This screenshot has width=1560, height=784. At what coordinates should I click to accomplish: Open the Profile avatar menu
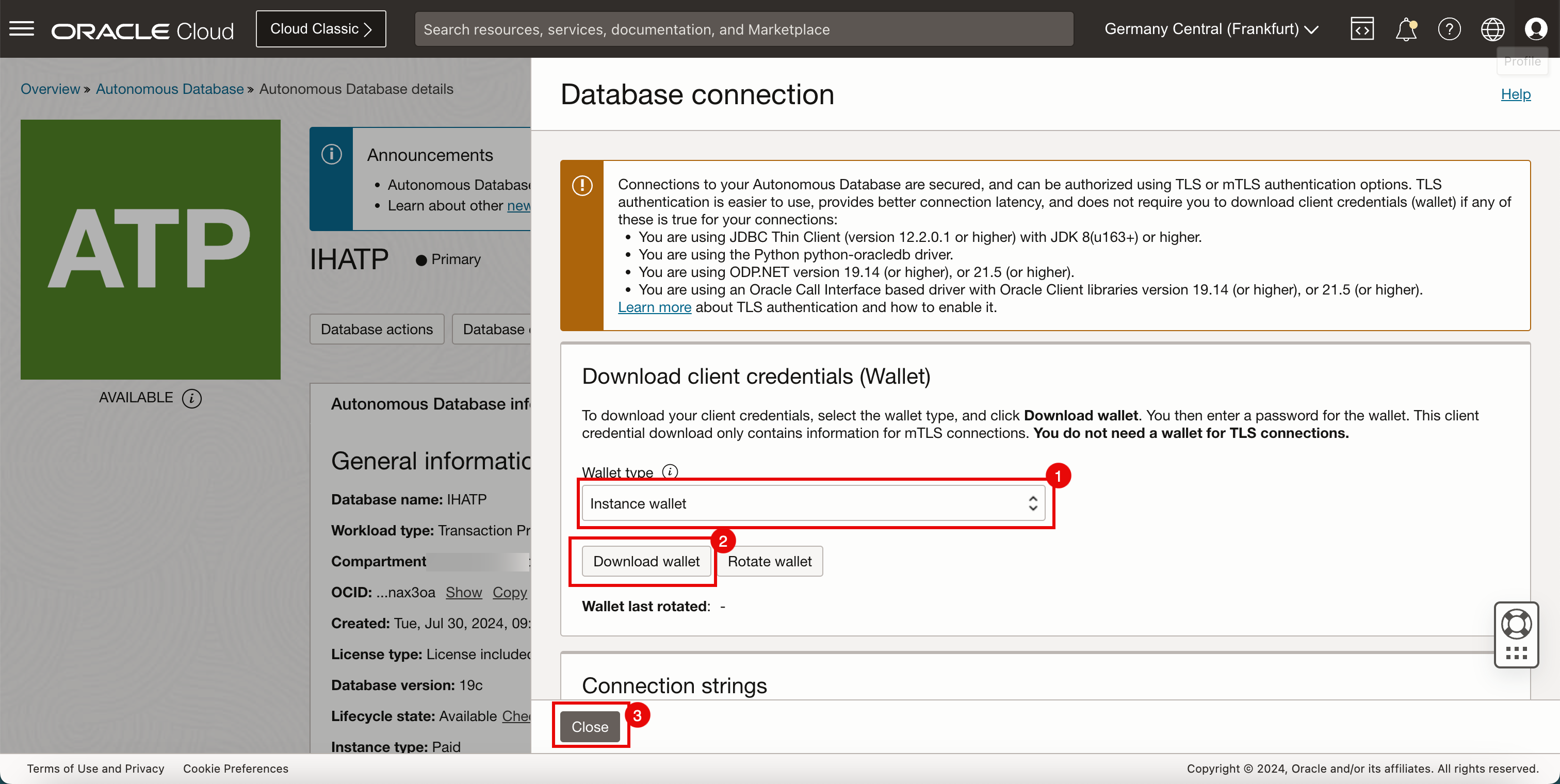tap(1536, 29)
